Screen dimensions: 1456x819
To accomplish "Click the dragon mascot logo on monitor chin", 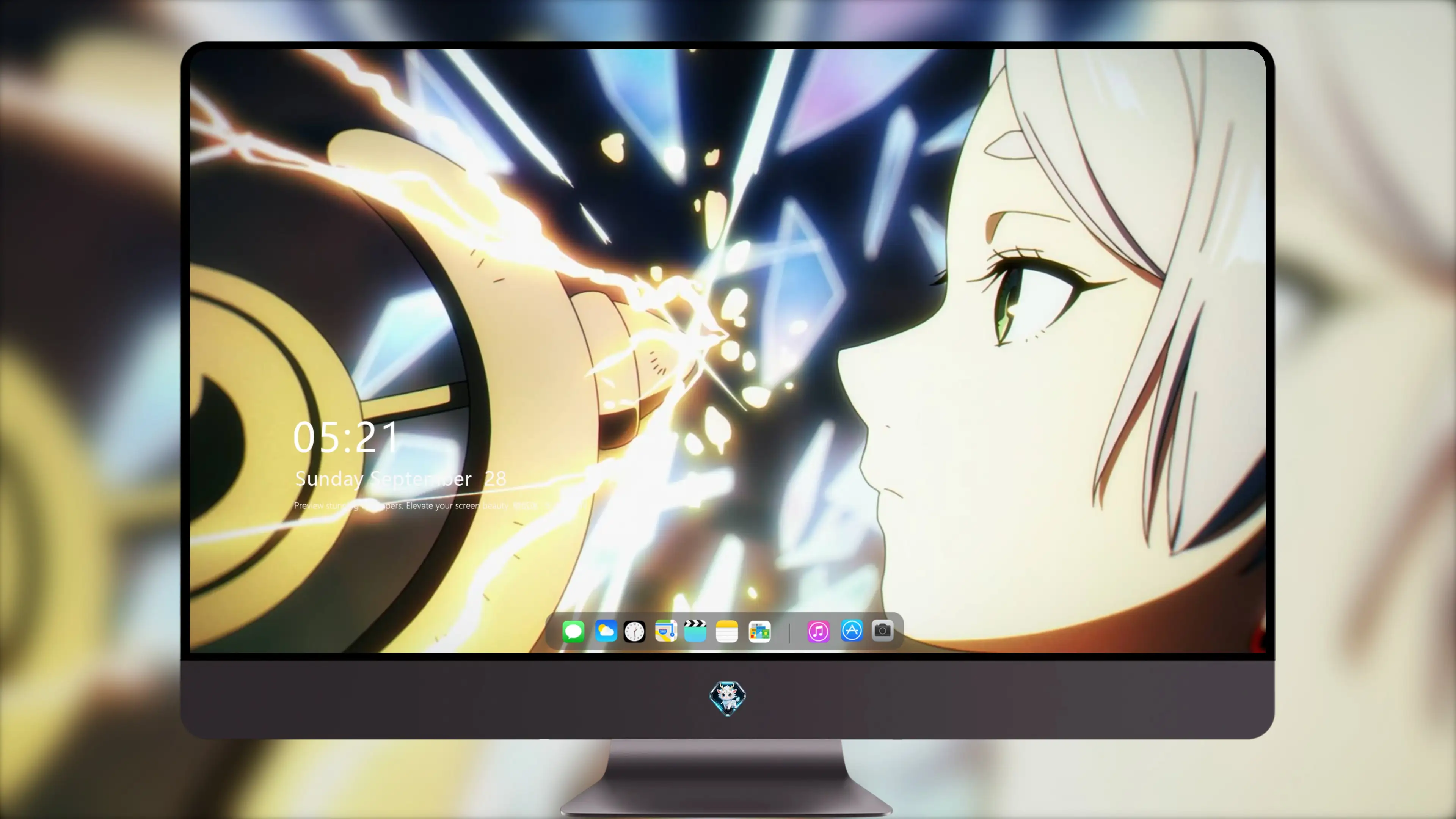I will pyautogui.click(x=728, y=698).
